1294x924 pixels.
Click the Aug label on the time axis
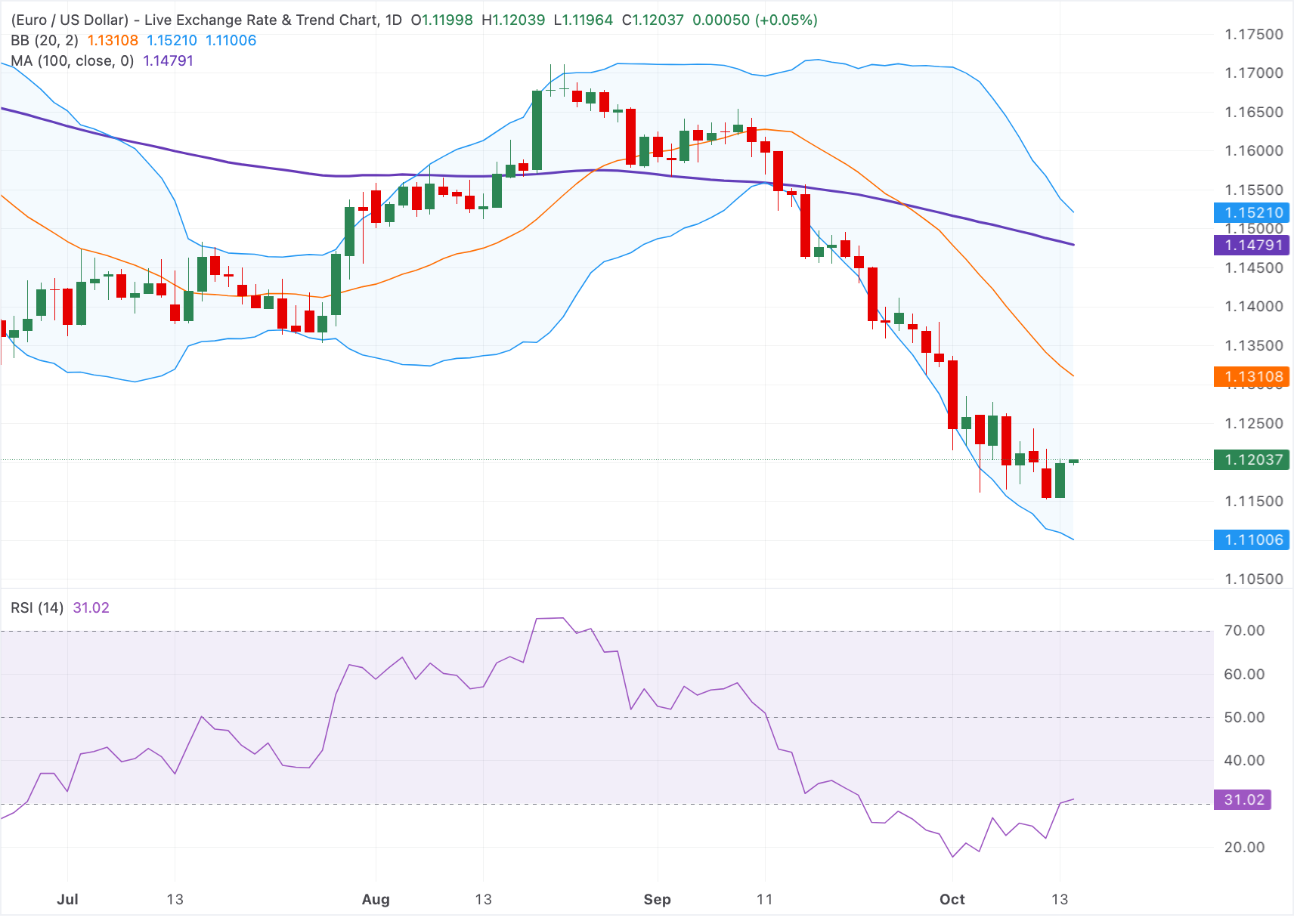tap(376, 900)
